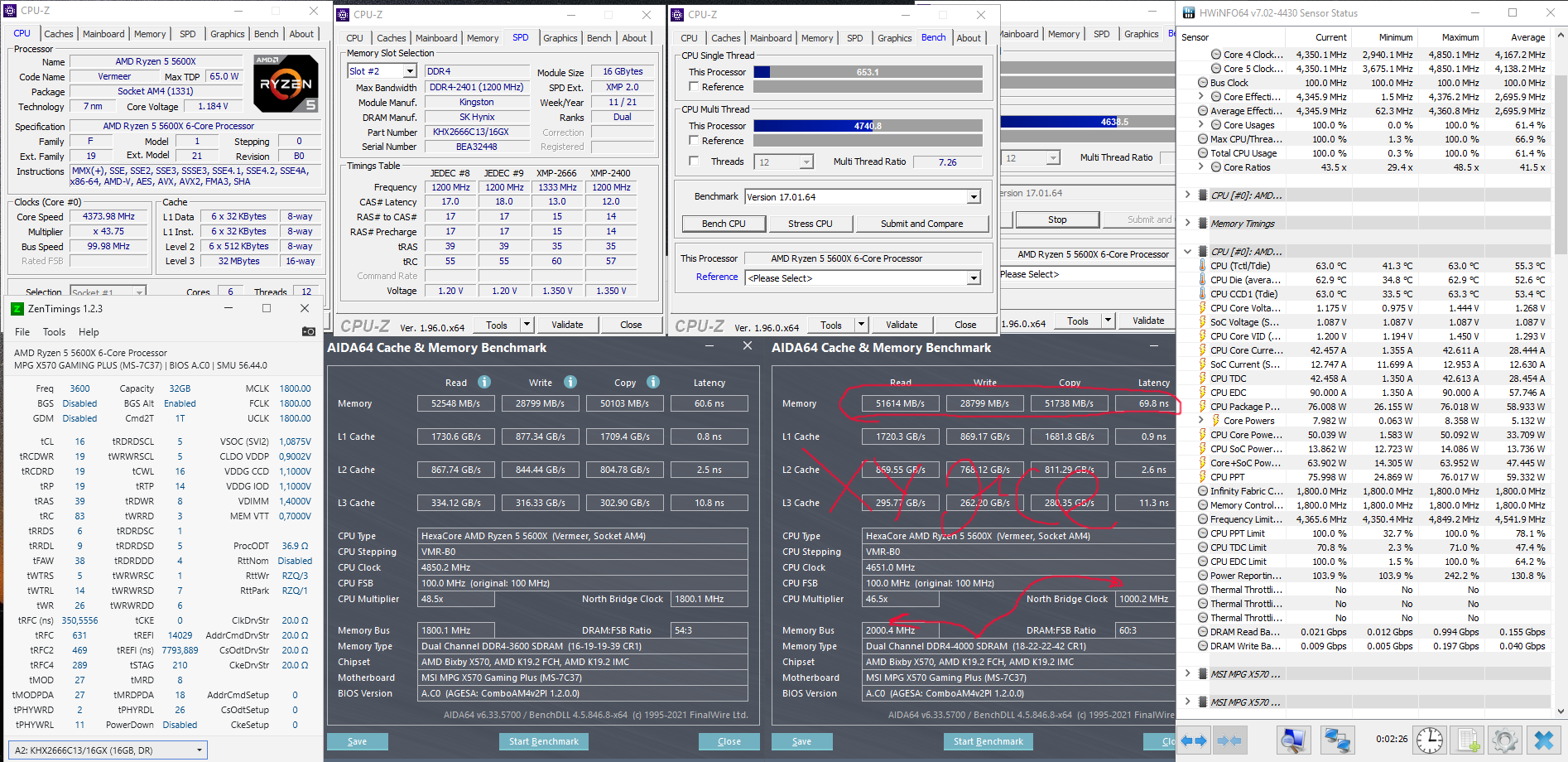1568x762 pixels.
Task: Open Tools menu in ZenTimings
Action: click(x=54, y=332)
